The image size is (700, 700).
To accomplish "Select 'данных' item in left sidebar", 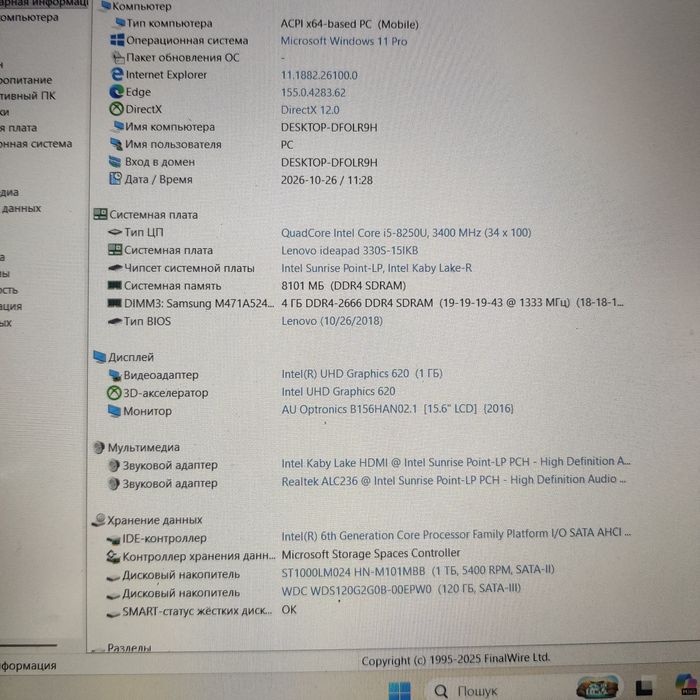I will [21, 208].
